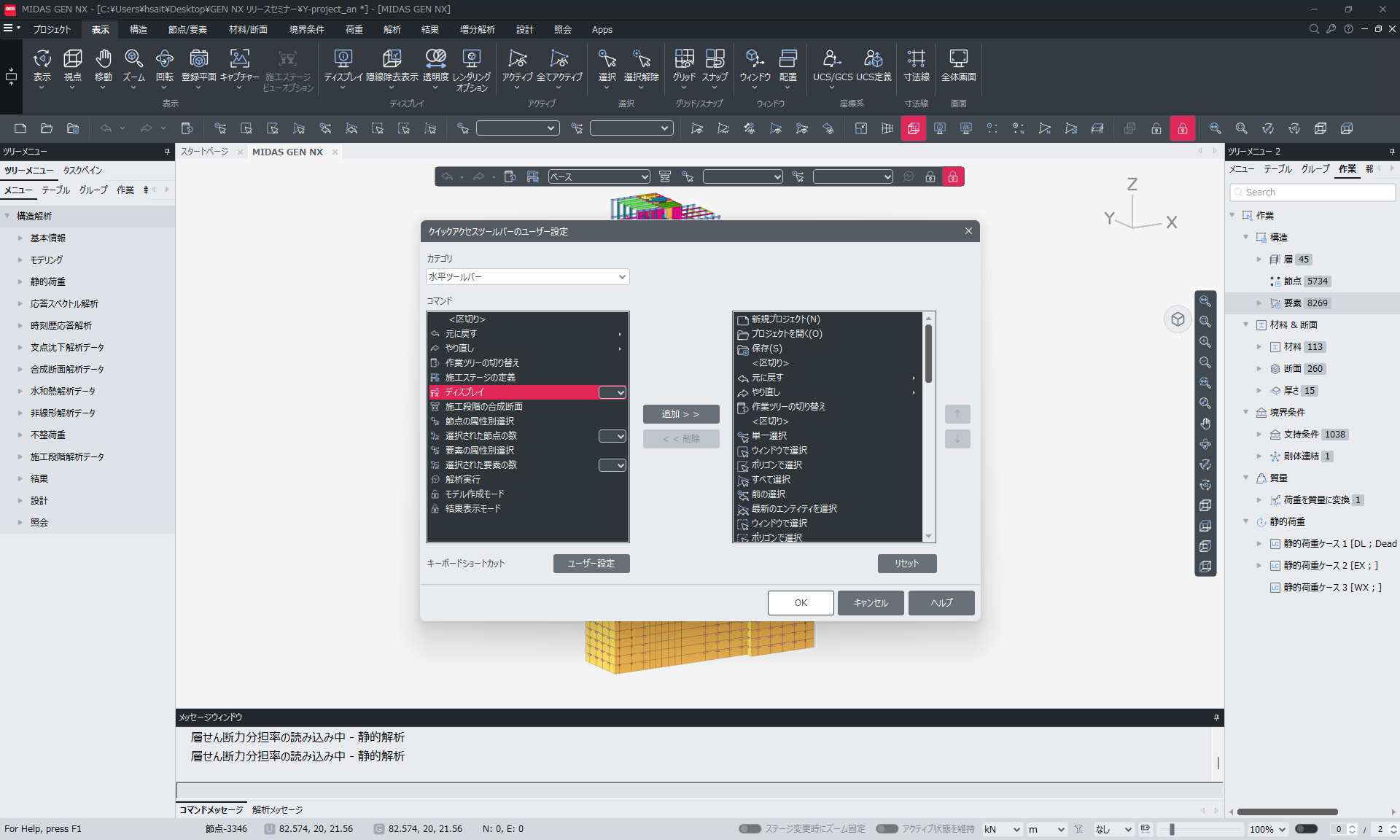Viewport: 1400px width, 840px height.
Task: Open the 構造 ribbon tab
Action: (x=139, y=30)
